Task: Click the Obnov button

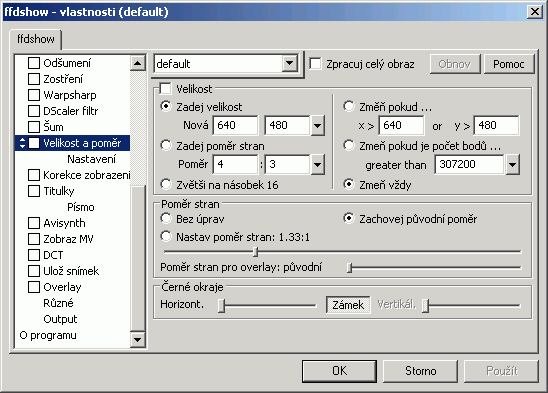Action: [455, 64]
